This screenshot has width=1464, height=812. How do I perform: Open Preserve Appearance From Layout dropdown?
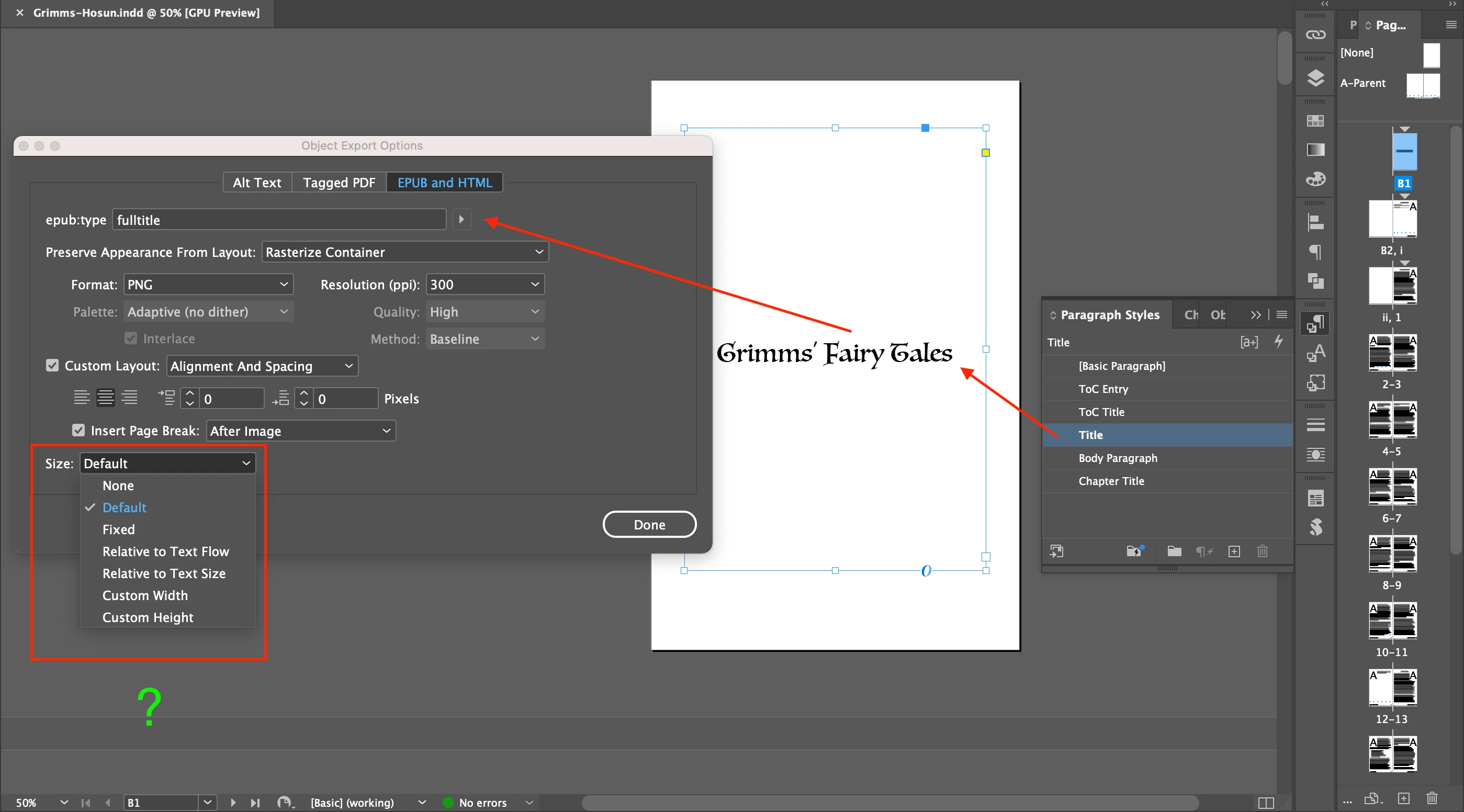tap(404, 252)
